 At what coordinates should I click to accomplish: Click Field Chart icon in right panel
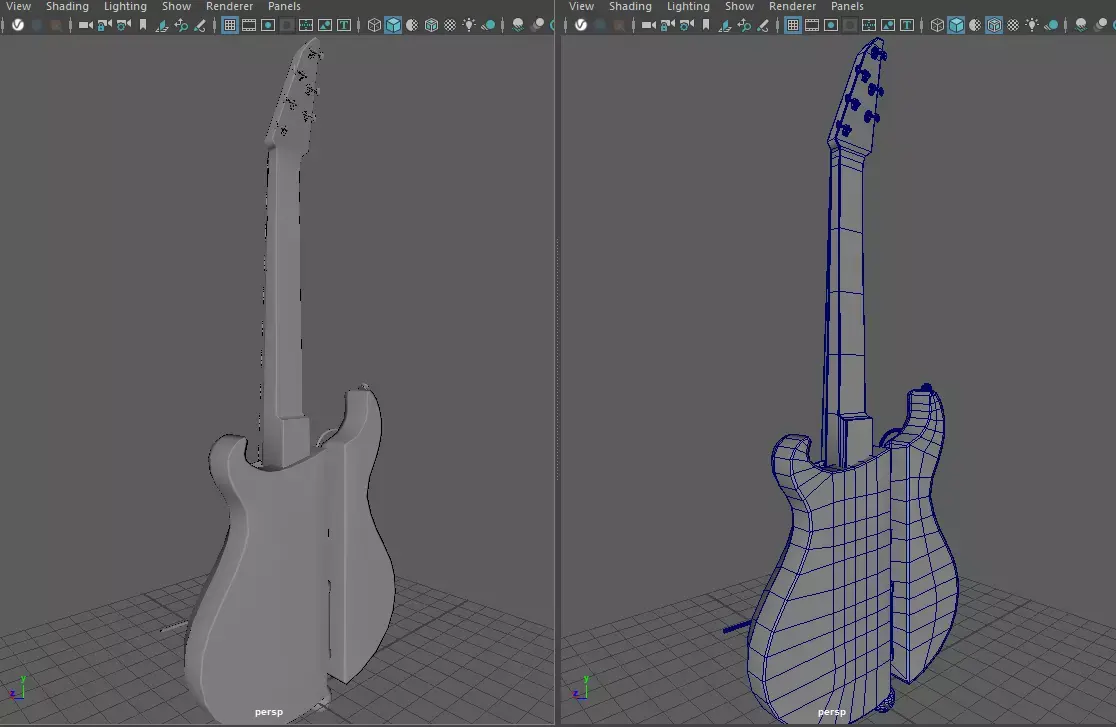[869, 25]
